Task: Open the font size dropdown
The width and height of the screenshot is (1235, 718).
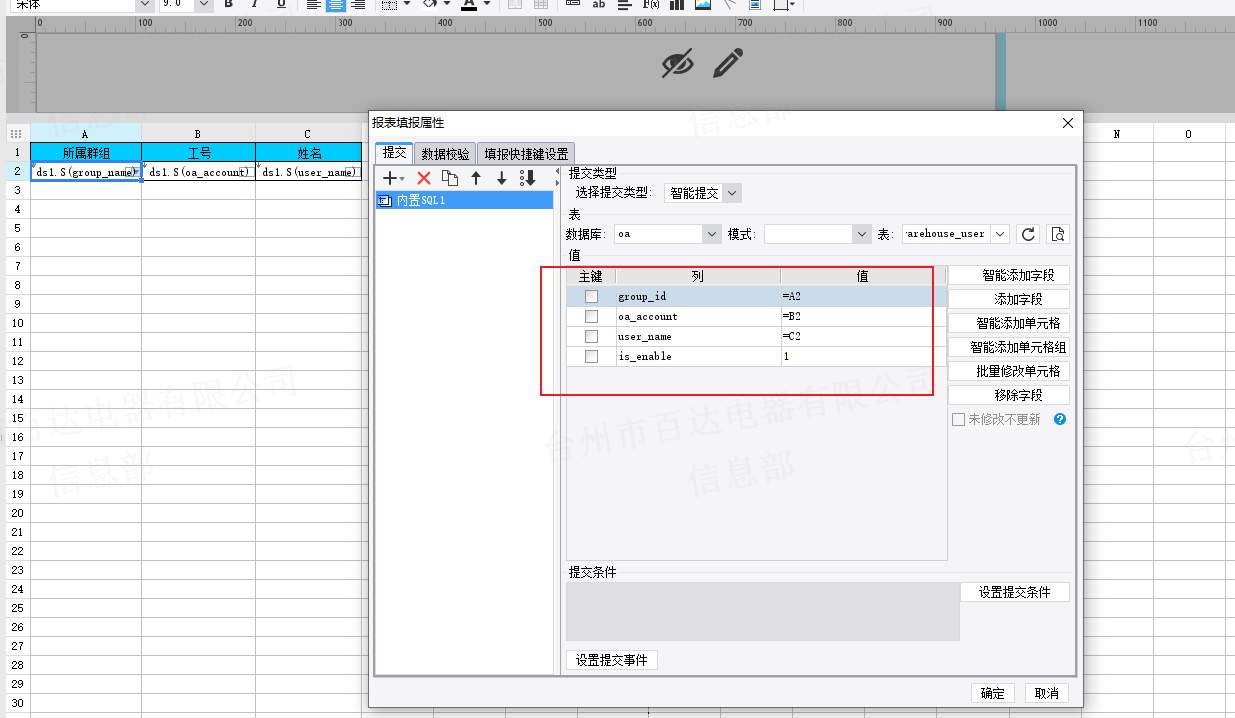Action: (x=204, y=4)
